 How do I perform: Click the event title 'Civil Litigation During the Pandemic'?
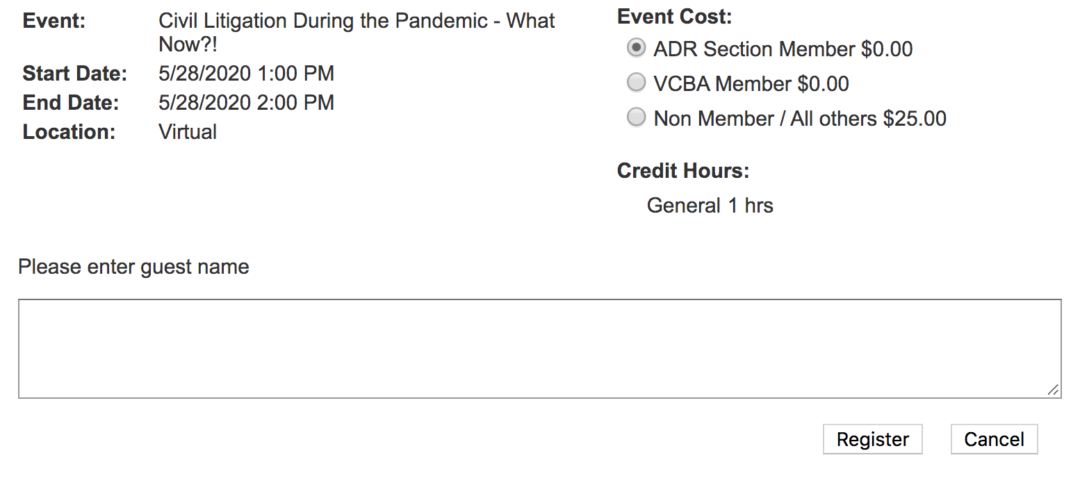click(357, 22)
